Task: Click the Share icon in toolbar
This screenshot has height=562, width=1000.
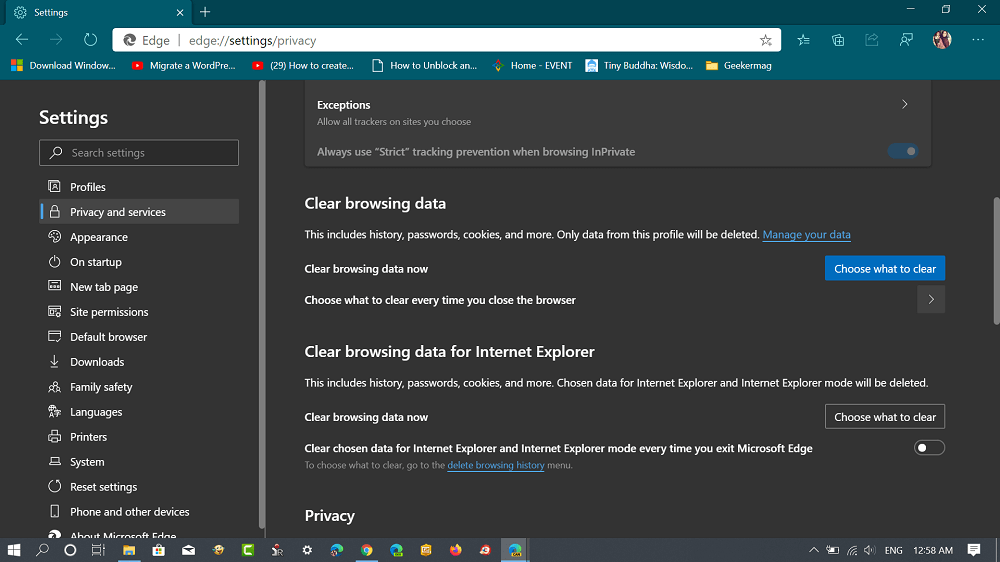Action: click(x=872, y=40)
